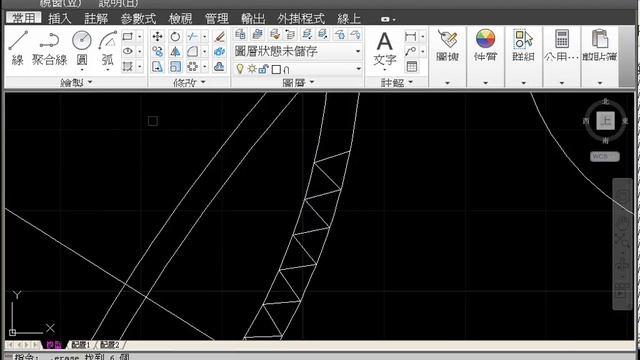The width and height of the screenshot is (640, 360).
Task: Select the Rectangle draw tool
Action: coord(128,36)
